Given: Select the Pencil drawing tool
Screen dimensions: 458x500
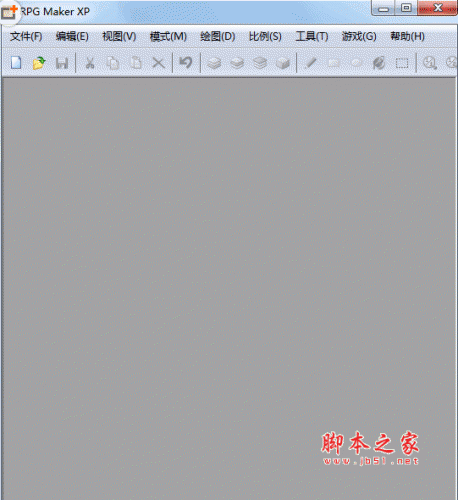Looking at the screenshot, I should [x=311, y=63].
